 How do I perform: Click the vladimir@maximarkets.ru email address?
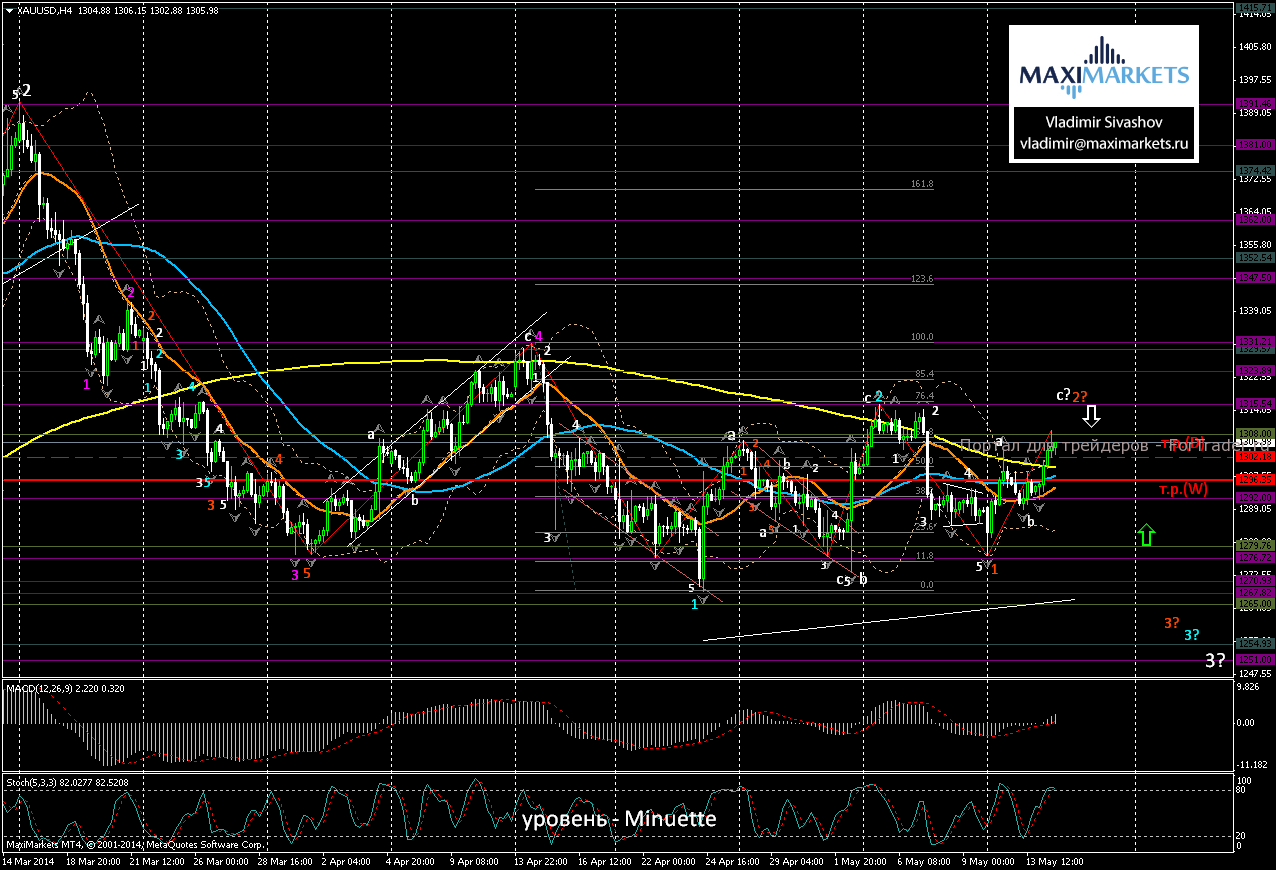point(1103,143)
